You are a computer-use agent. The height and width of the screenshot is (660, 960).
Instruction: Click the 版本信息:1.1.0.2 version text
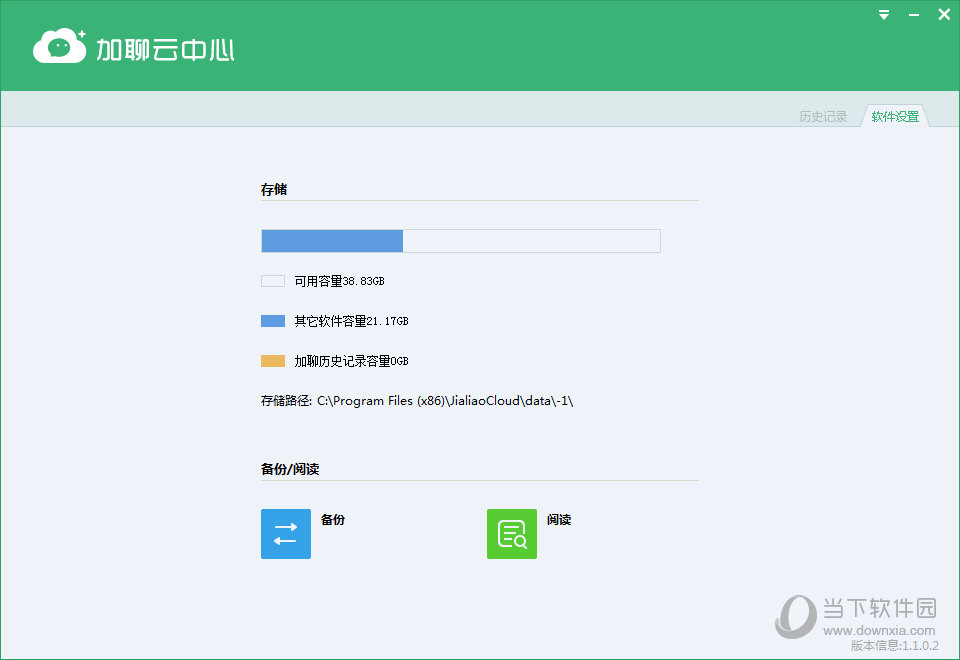tap(894, 645)
